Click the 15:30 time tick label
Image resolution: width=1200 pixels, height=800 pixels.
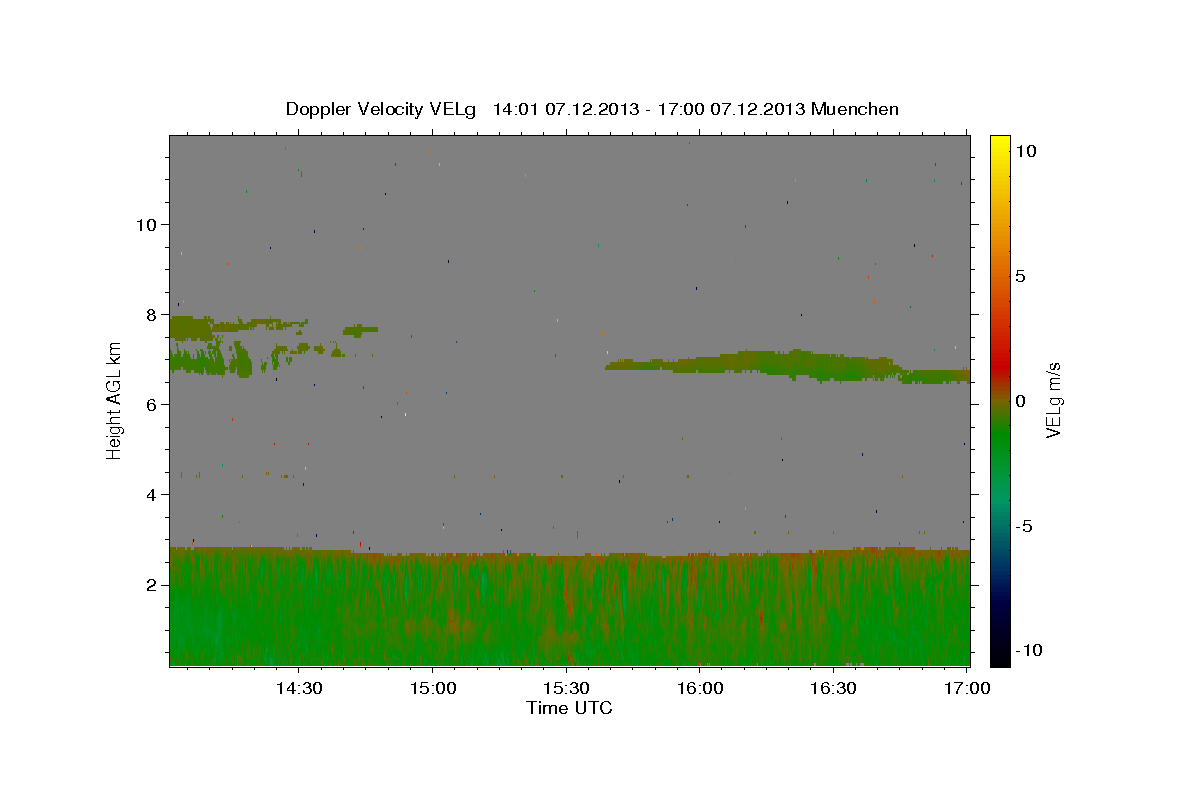[566, 688]
